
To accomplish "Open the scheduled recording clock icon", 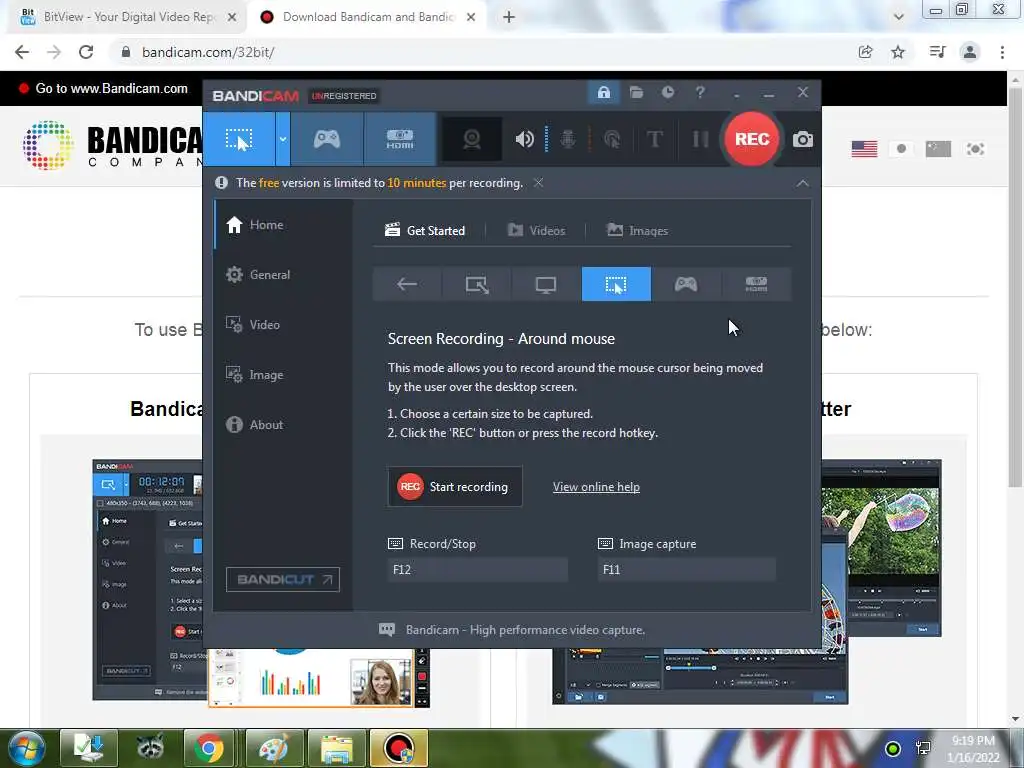I will click(667, 92).
